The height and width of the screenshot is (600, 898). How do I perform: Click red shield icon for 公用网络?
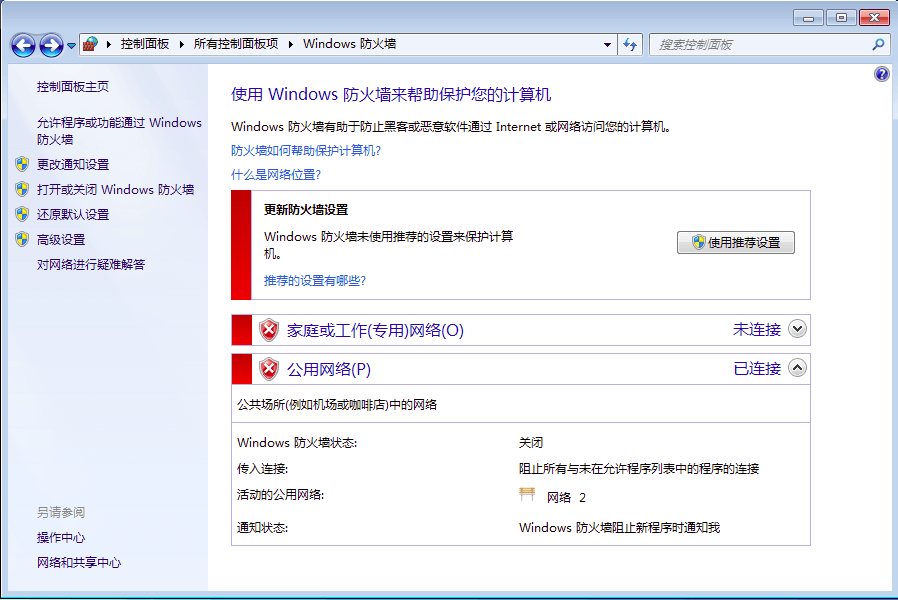click(269, 369)
